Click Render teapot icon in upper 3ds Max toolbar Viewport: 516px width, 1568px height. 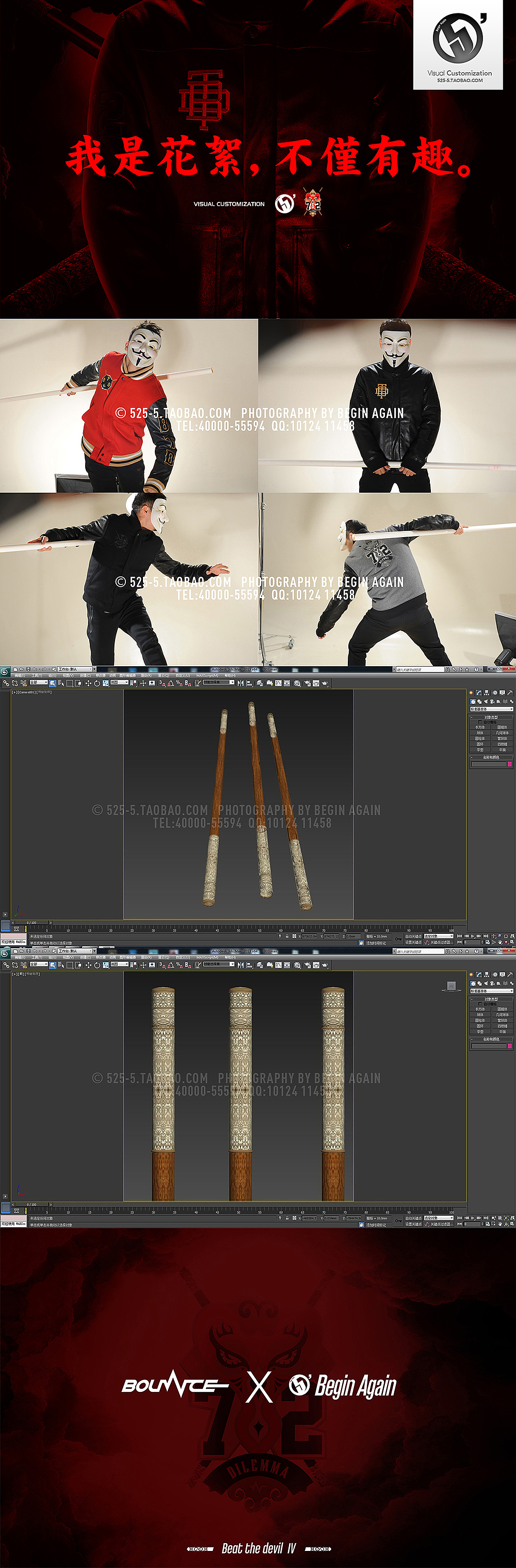[325, 683]
